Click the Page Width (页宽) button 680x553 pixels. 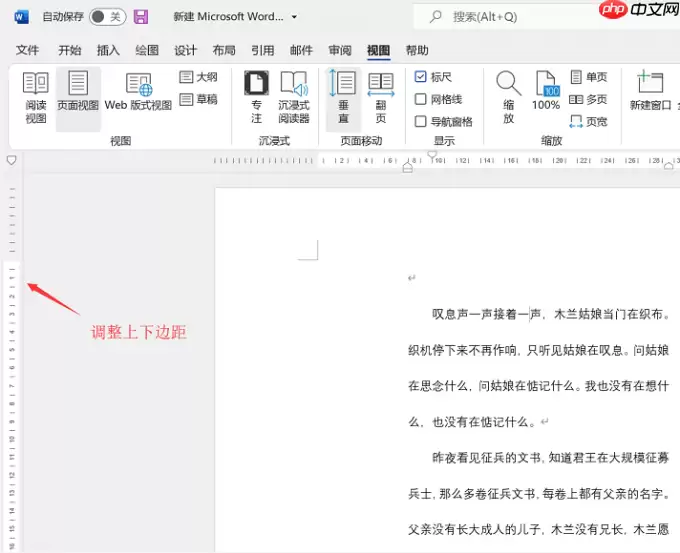(588, 122)
